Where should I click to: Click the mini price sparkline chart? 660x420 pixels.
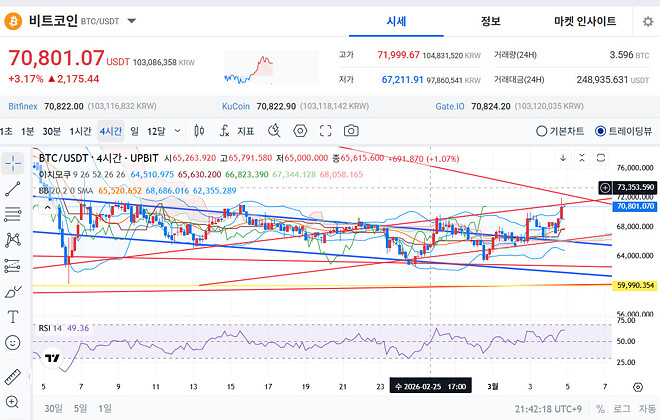(271, 67)
